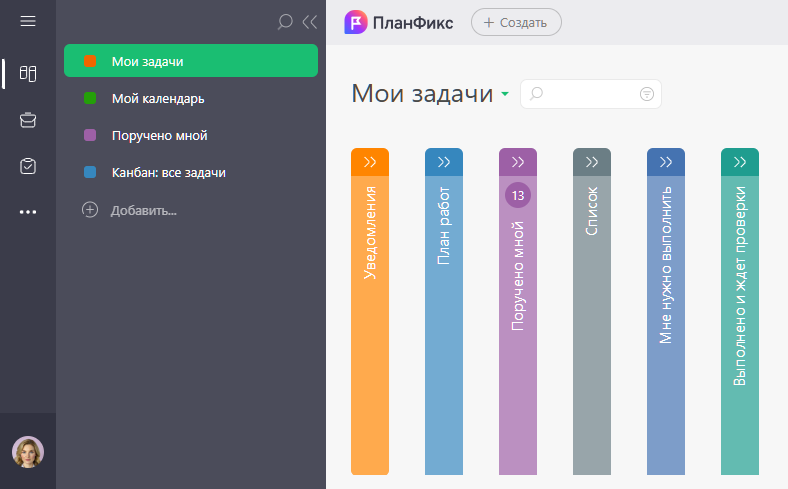The image size is (788, 489).
Task: Click the green square beside Мой календарь
Action: tap(90, 98)
